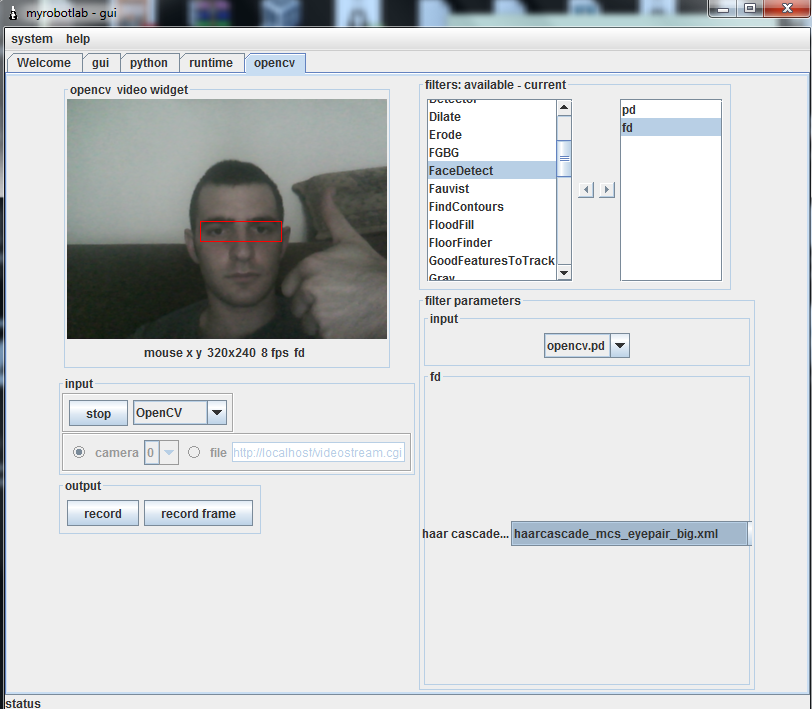The height and width of the screenshot is (709, 812).
Task: Select the file radio button
Action: 194,452
